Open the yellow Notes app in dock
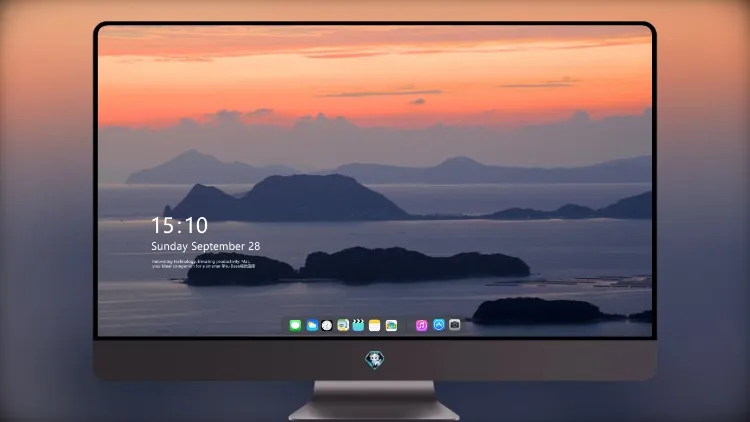Viewport: 750px width, 422px height. [375, 326]
